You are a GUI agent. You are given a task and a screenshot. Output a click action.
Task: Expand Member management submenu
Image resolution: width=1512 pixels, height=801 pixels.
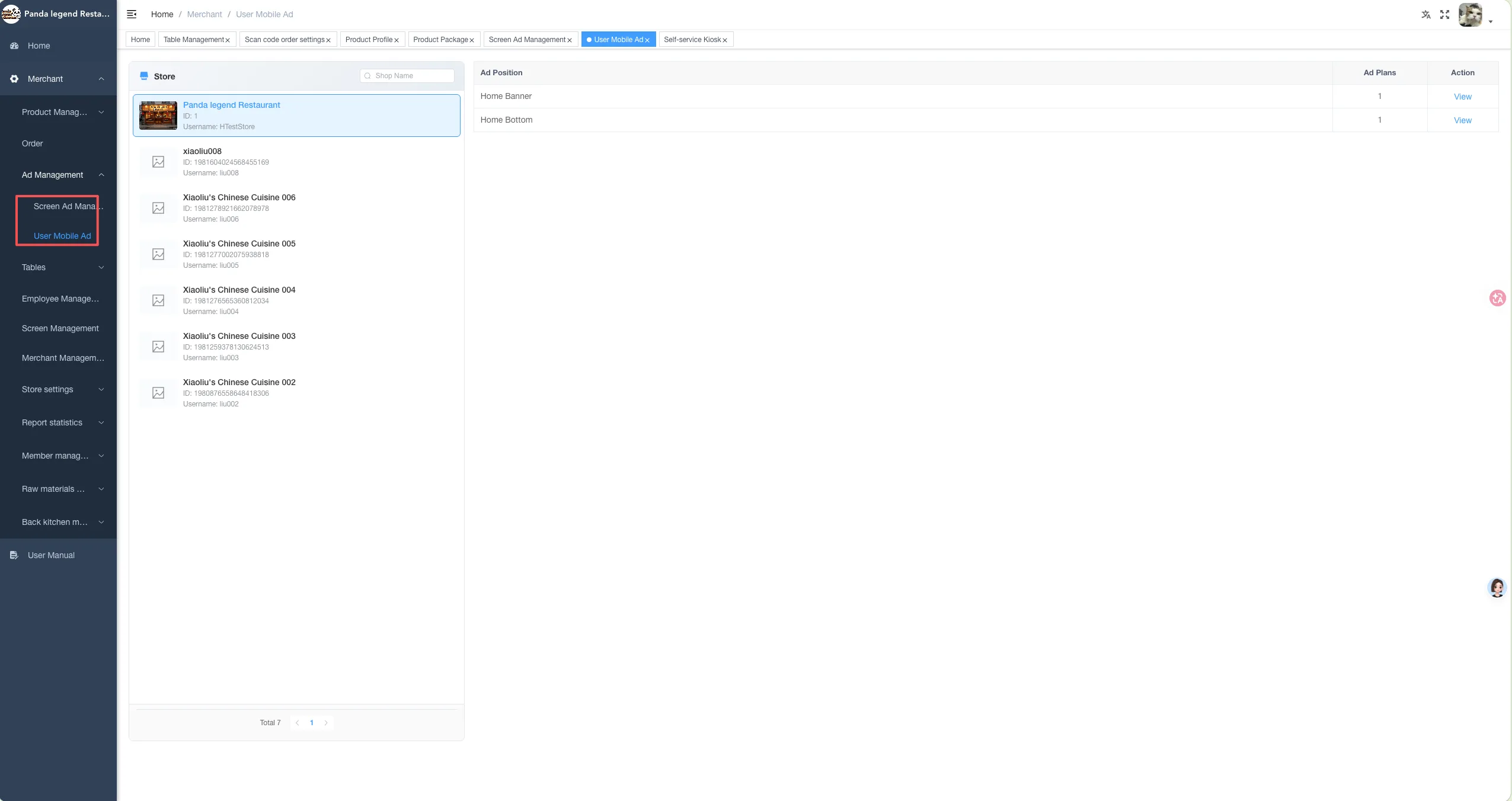pos(58,456)
